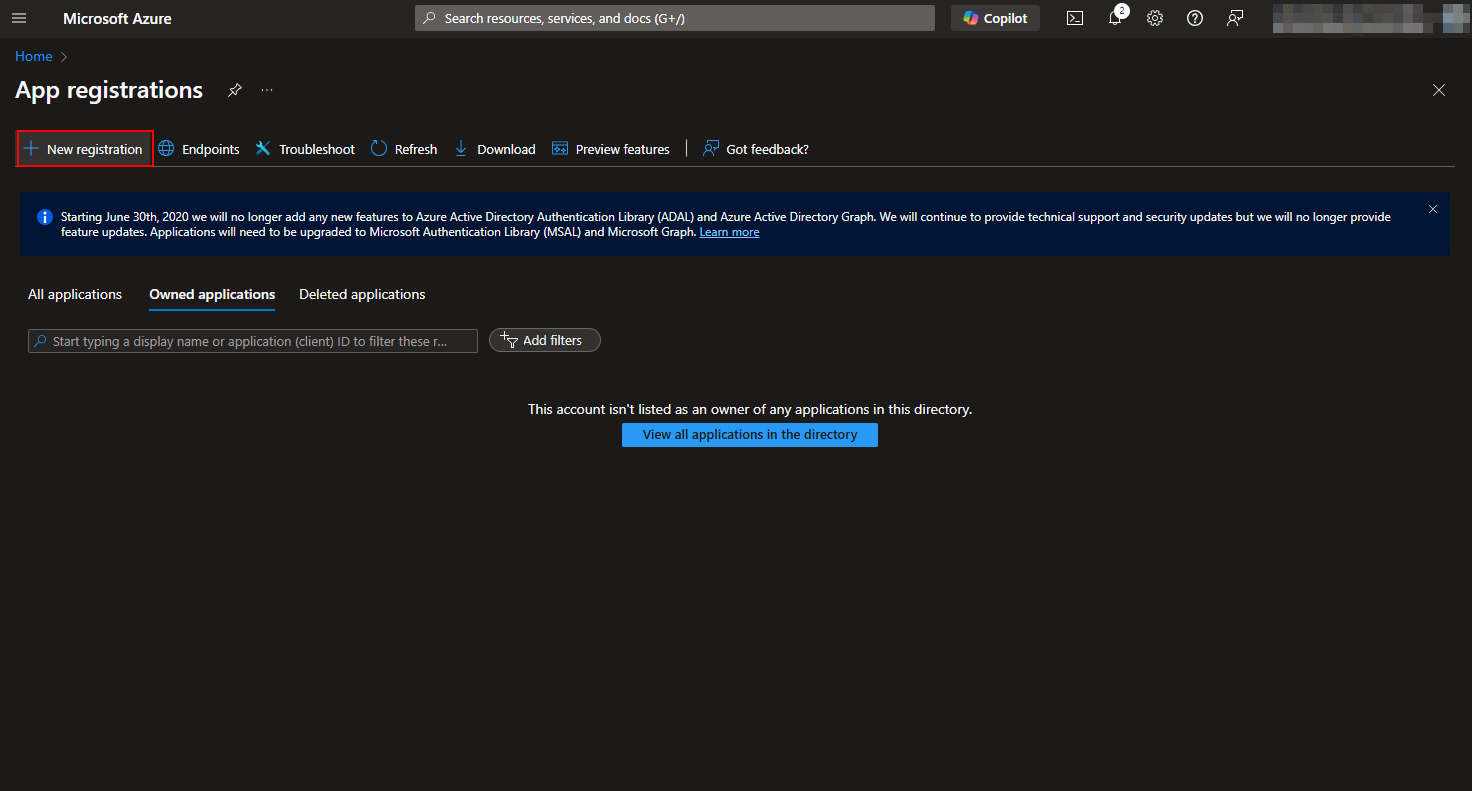
Task: Open the Help question mark icon
Action: pos(1195,18)
